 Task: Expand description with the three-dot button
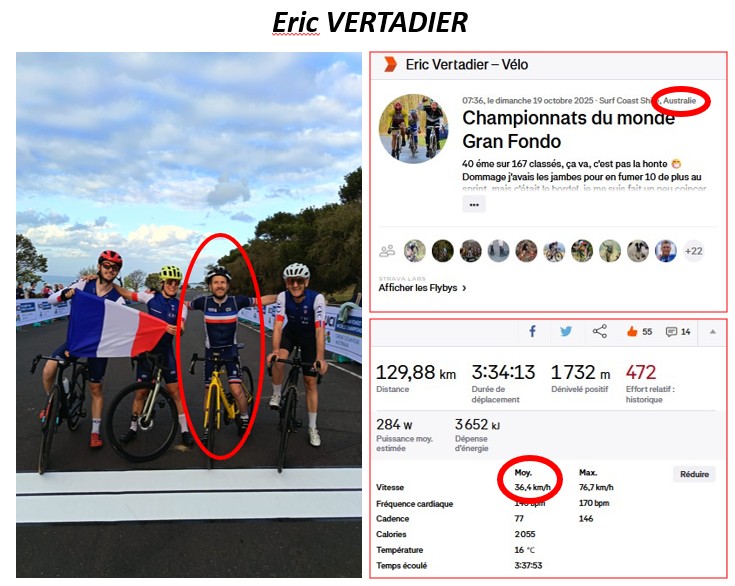click(x=474, y=205)
